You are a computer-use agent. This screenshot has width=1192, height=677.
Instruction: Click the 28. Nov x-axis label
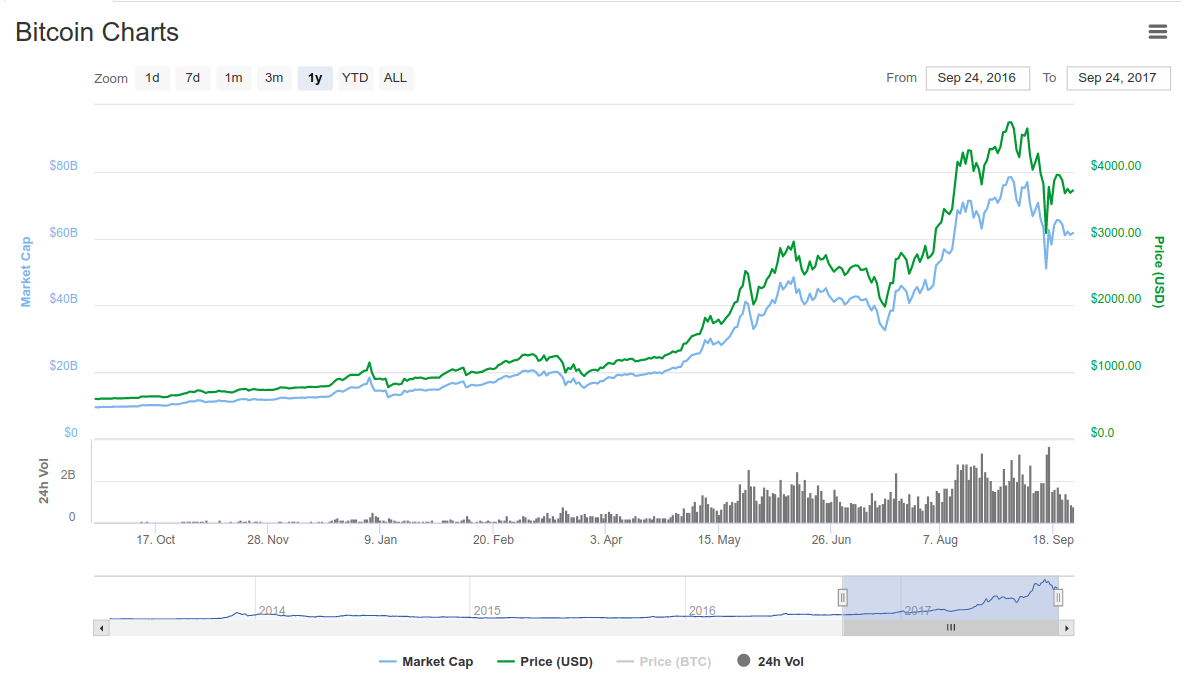point(268,539)
